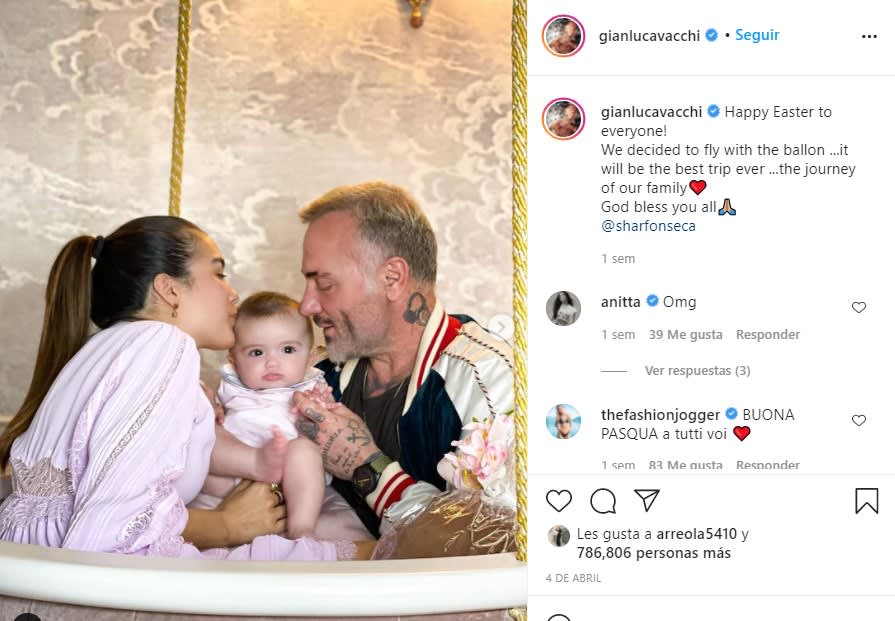The width and height of the screenshot is (895, 621).
Task: Like the post with the heart icon
Action: 559,501
